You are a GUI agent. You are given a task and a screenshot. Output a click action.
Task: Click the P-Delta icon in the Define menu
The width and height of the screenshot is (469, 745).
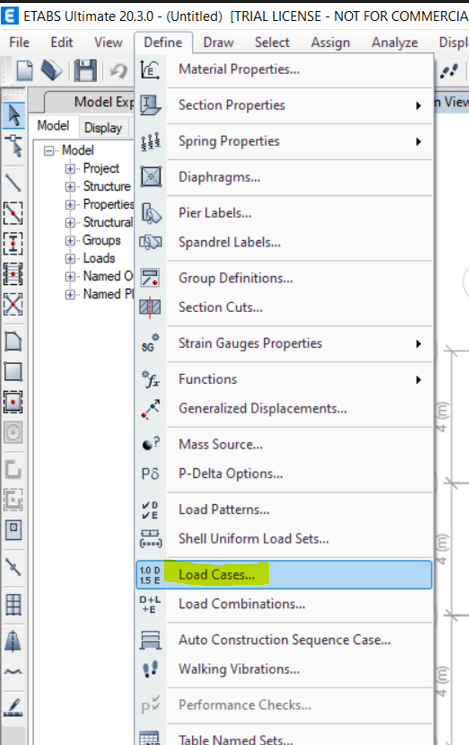[150, 474]
